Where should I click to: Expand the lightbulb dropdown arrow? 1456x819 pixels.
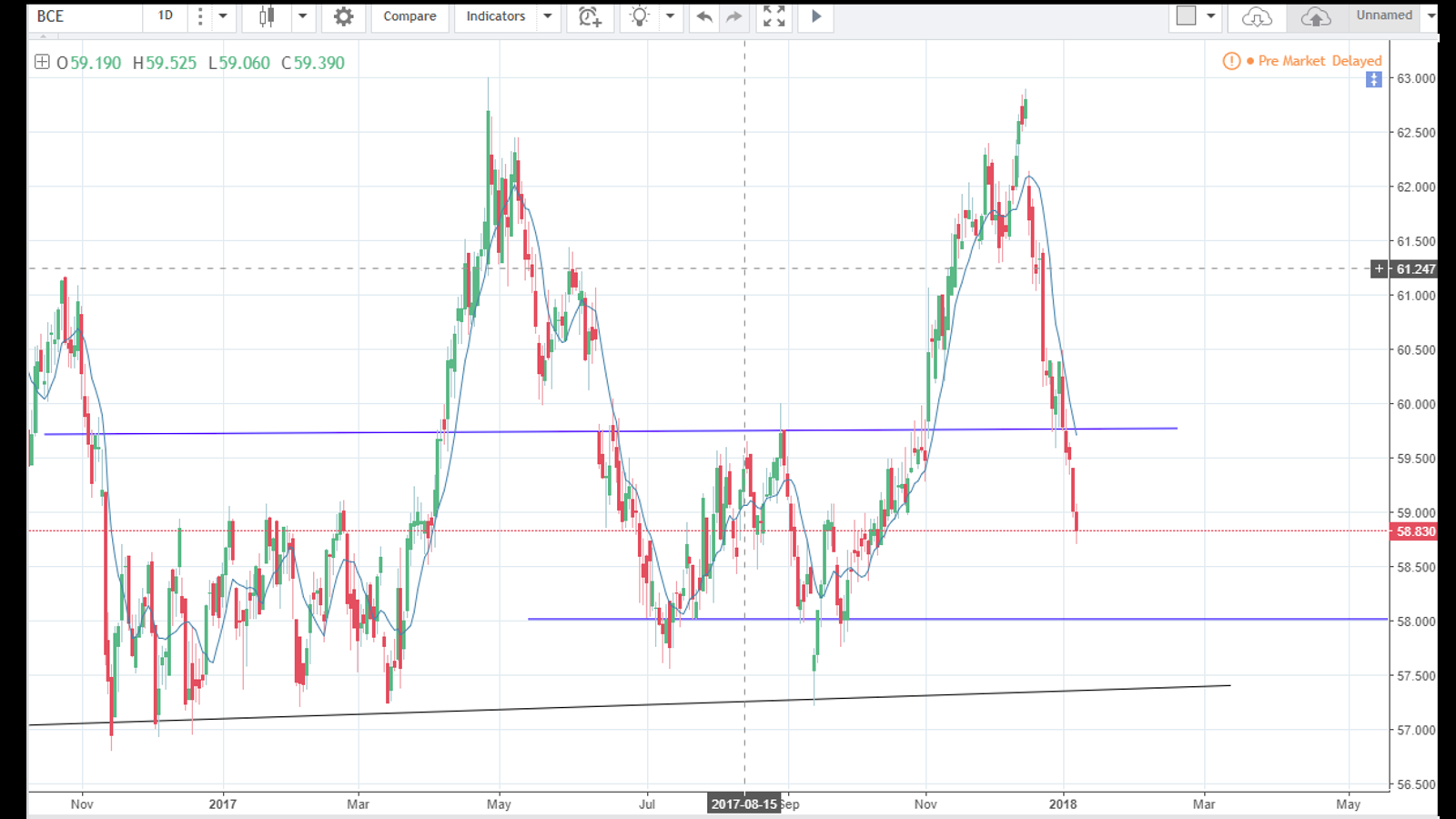click(671, 16)
